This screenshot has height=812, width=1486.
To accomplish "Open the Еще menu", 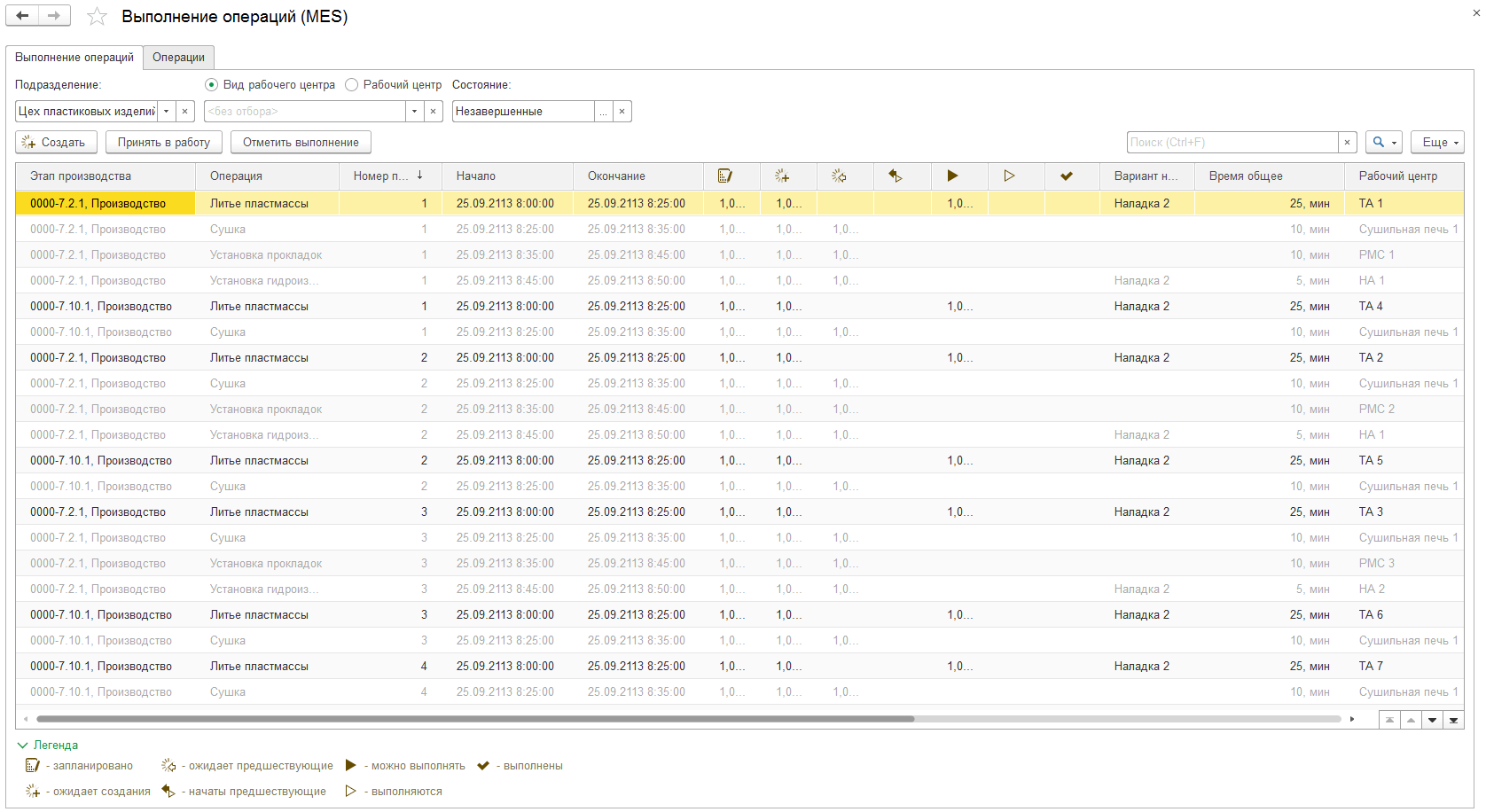I will [1436, 143].
